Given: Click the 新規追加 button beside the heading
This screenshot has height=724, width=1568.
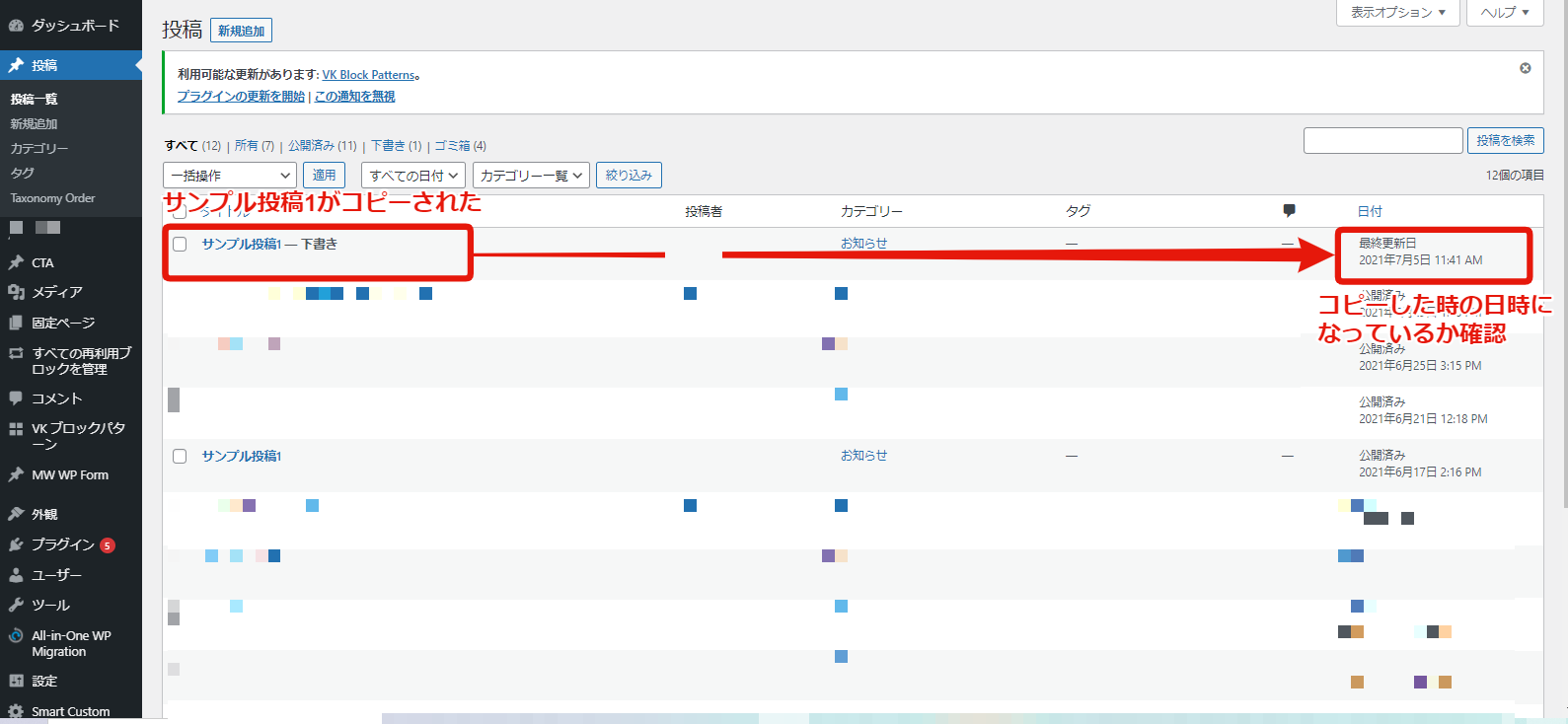Looking at the screenshot, I should 242,31.
